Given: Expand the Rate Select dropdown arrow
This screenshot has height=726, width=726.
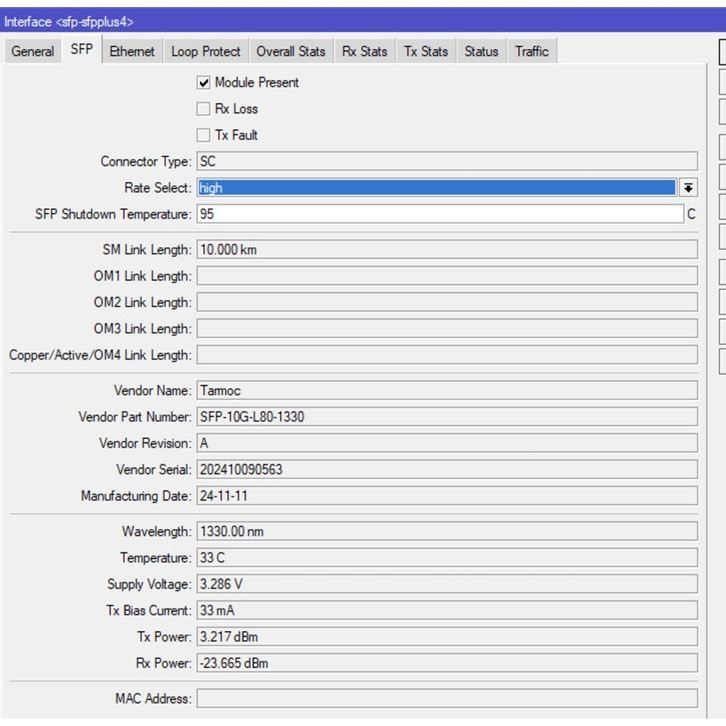Looking at the screenshot, I should click(688, 188).
